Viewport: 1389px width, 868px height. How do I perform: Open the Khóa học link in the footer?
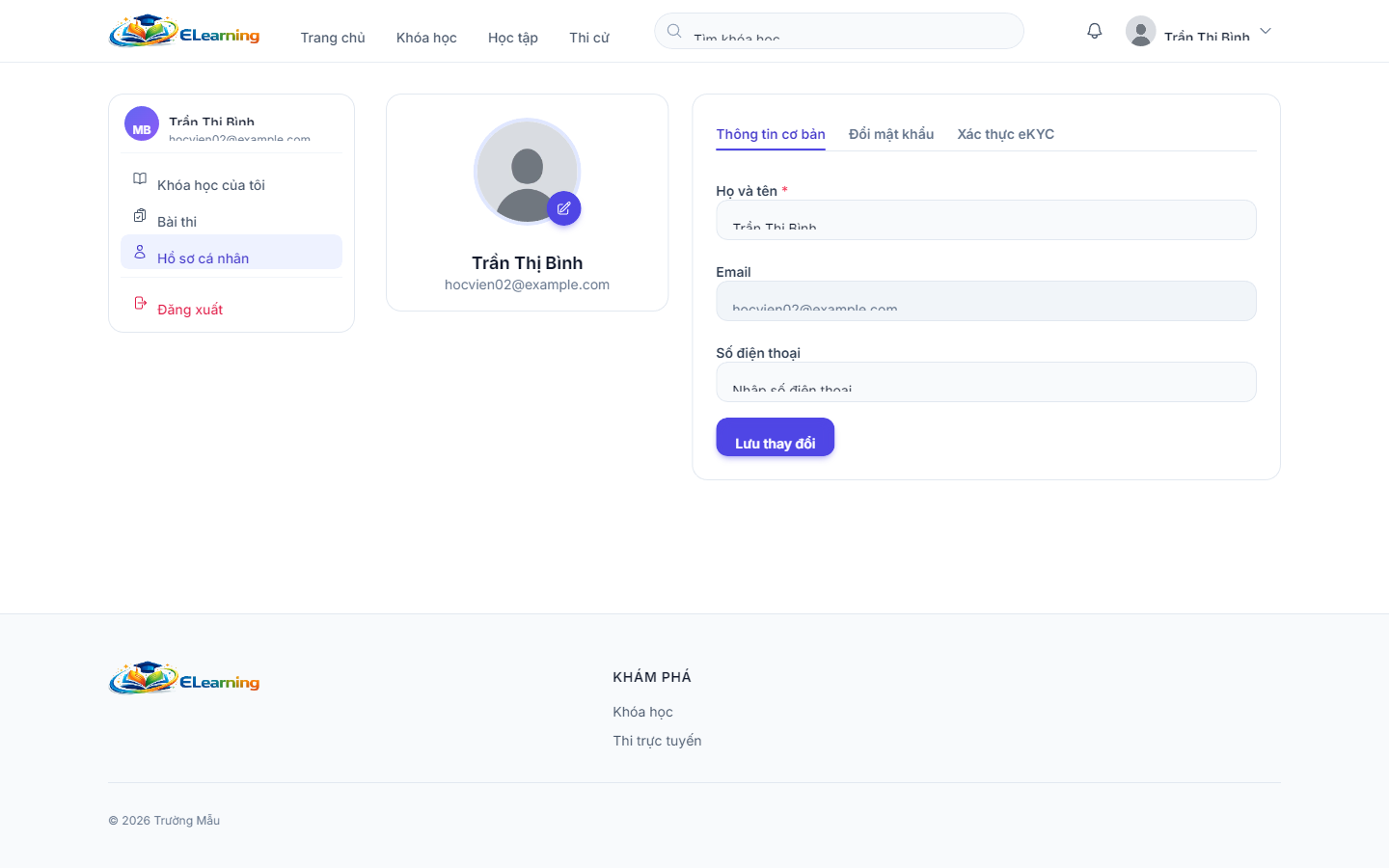643,712
